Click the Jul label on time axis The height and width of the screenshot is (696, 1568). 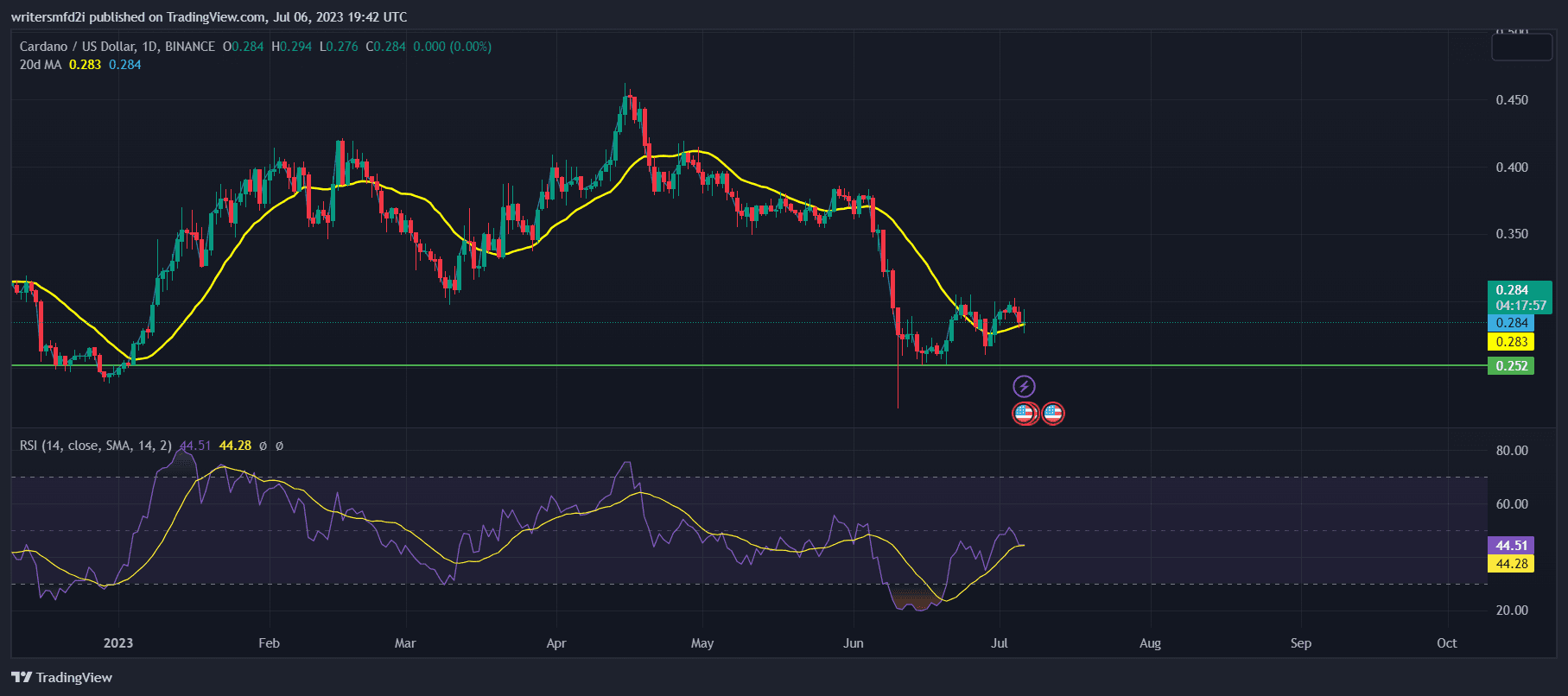point(1000,643)
